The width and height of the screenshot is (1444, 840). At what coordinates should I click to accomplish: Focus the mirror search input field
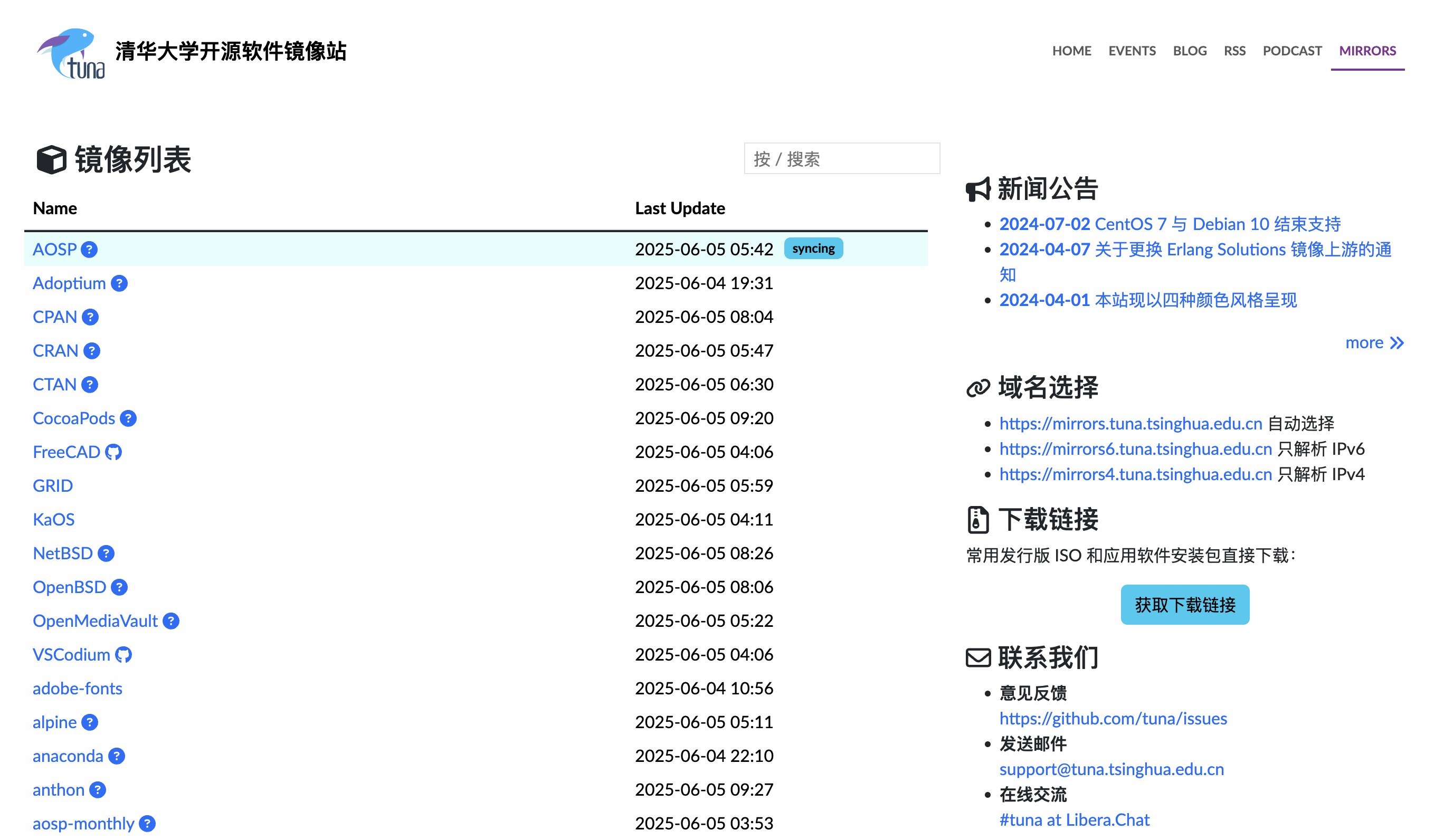842,159
